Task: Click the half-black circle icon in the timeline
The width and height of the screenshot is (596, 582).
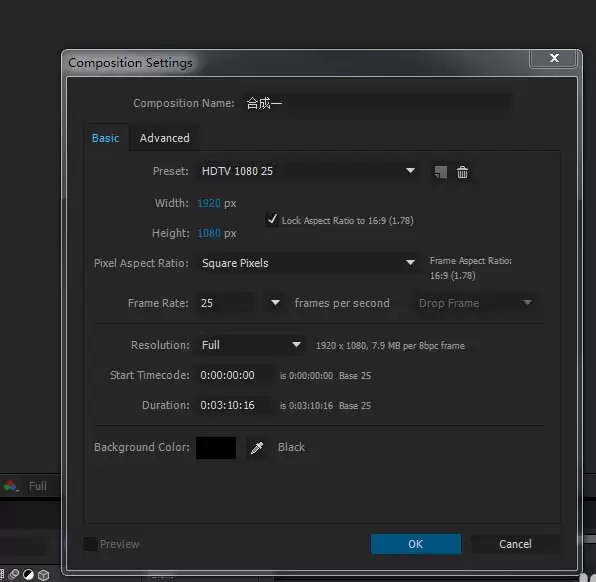Action: pos(29,574)
